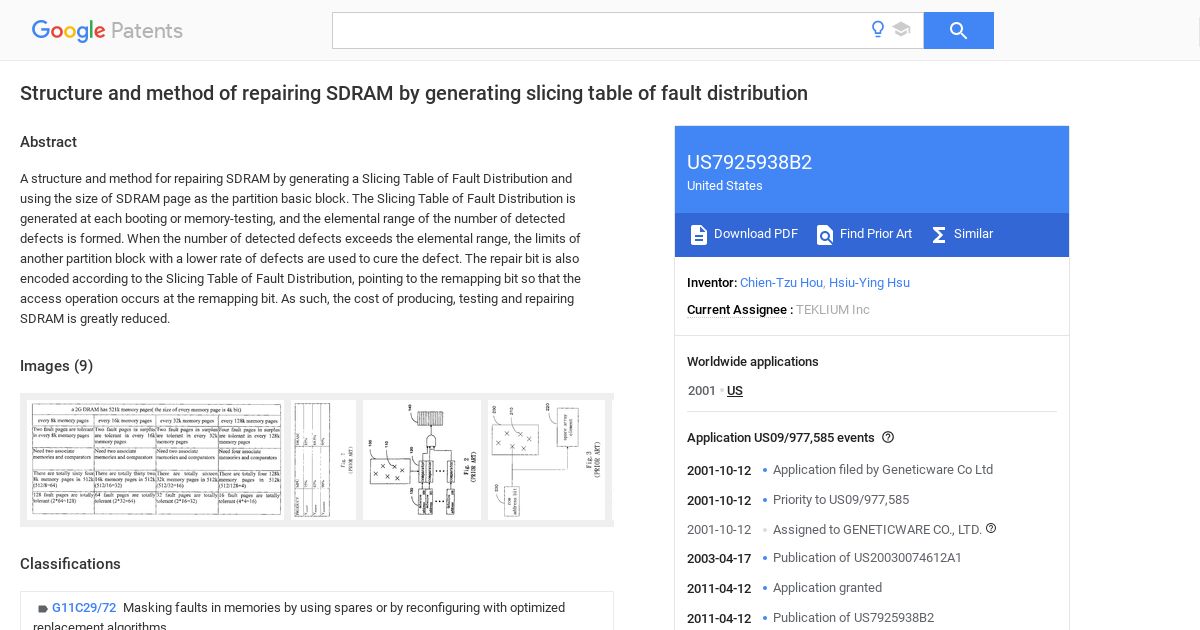Open classification G11C29/72 link

(84, 608)
